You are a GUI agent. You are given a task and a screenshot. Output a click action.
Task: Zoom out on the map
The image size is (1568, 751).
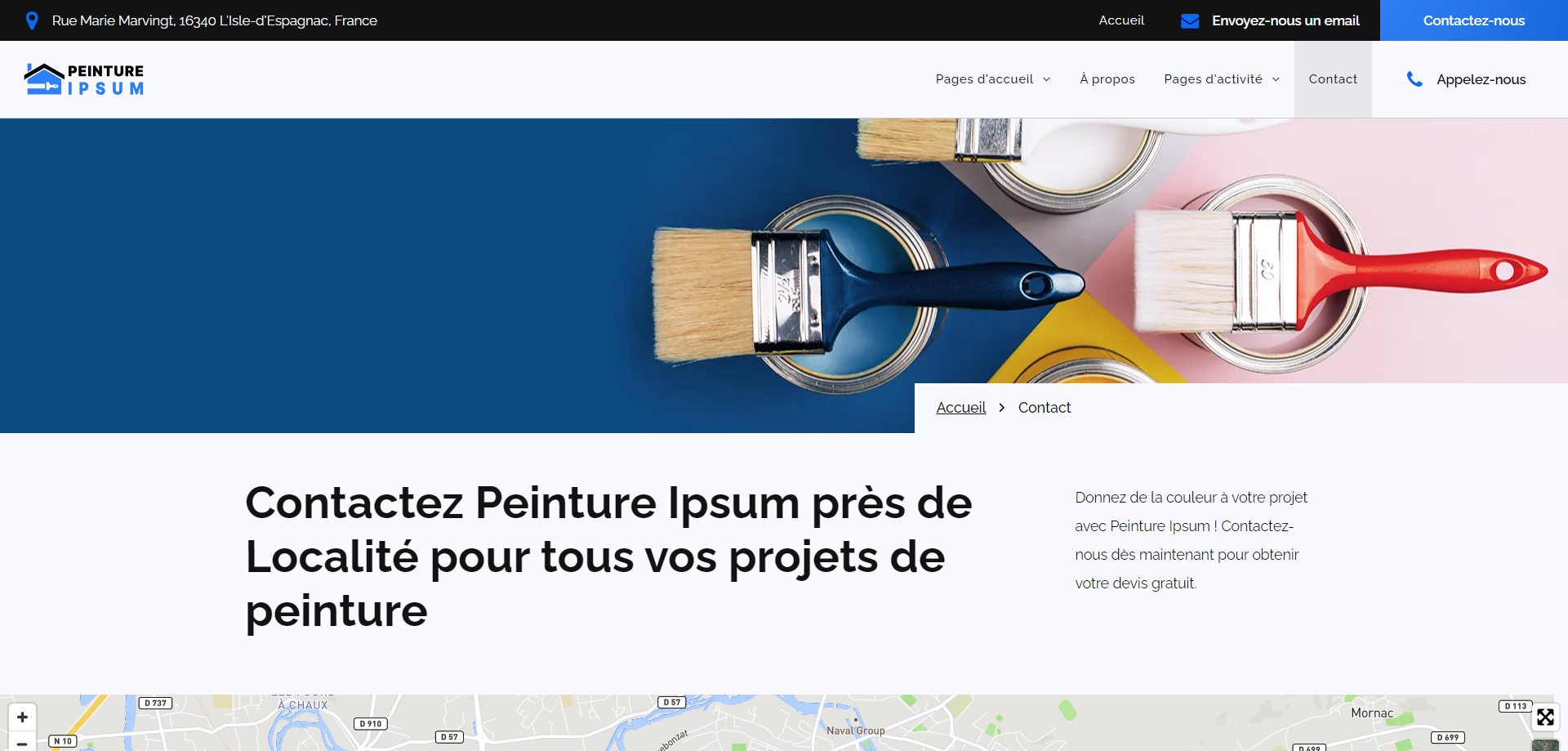coord(22,743)
